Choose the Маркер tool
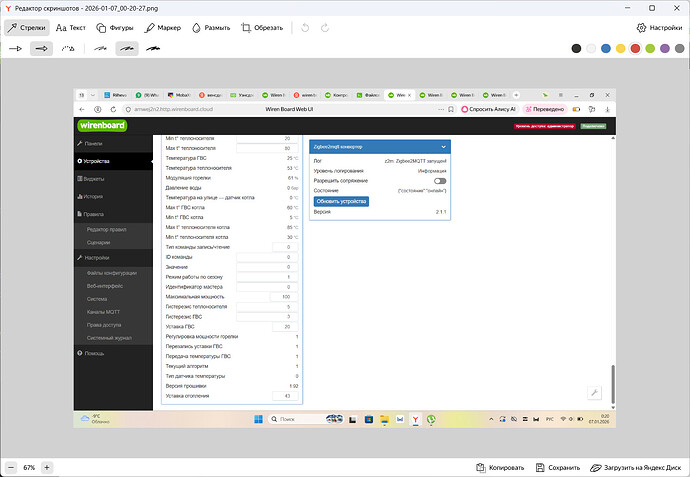This screenshot has width=690, height=477. 163,28
